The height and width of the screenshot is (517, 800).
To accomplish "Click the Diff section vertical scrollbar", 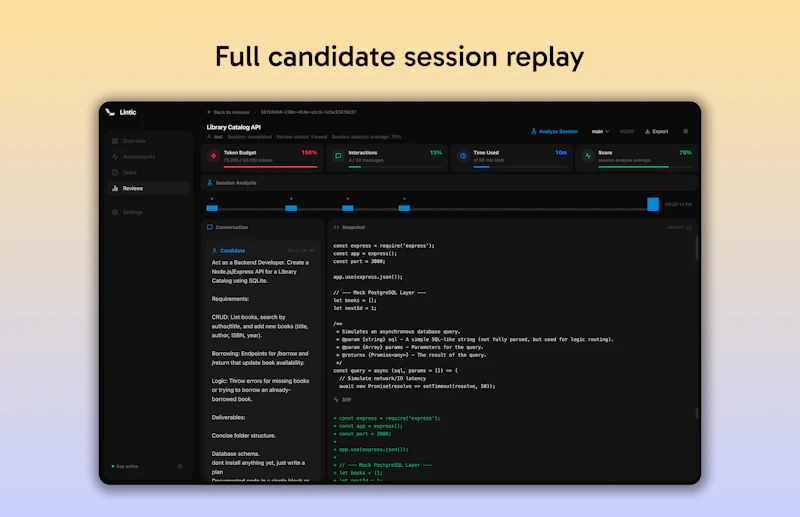I will [x=697, y=413].
